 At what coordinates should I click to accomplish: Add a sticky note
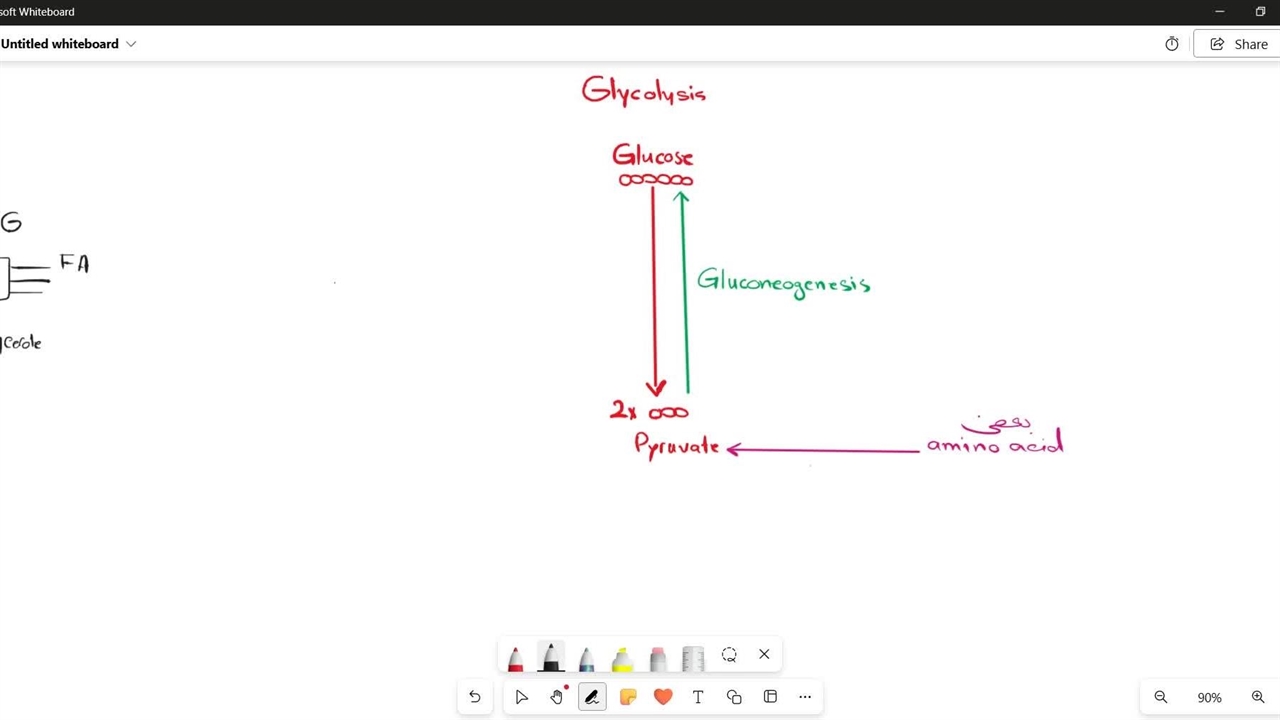click(x=628, y=697)
